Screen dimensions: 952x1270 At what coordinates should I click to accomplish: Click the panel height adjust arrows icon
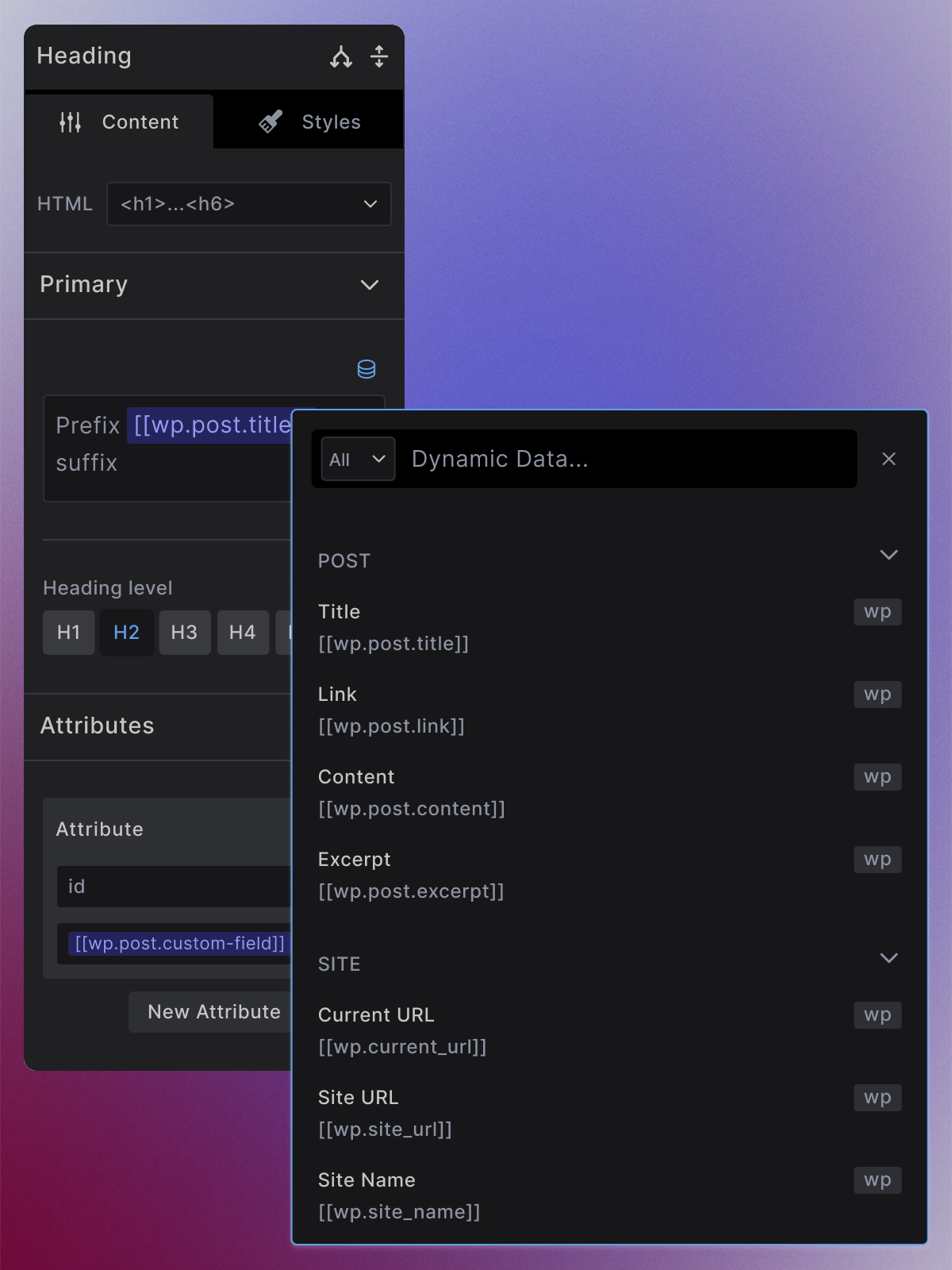tap(380, 56)
